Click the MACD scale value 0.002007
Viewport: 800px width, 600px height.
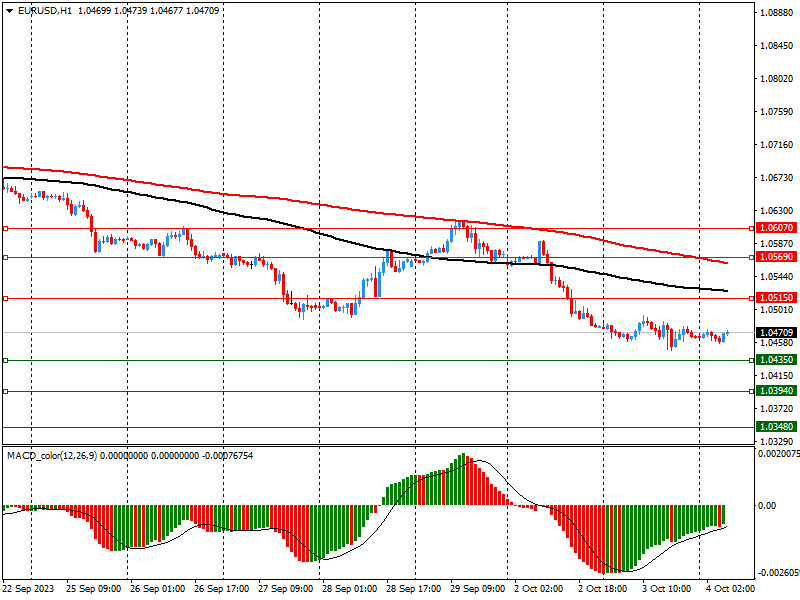pyautogui.click(x=778, y=455)
